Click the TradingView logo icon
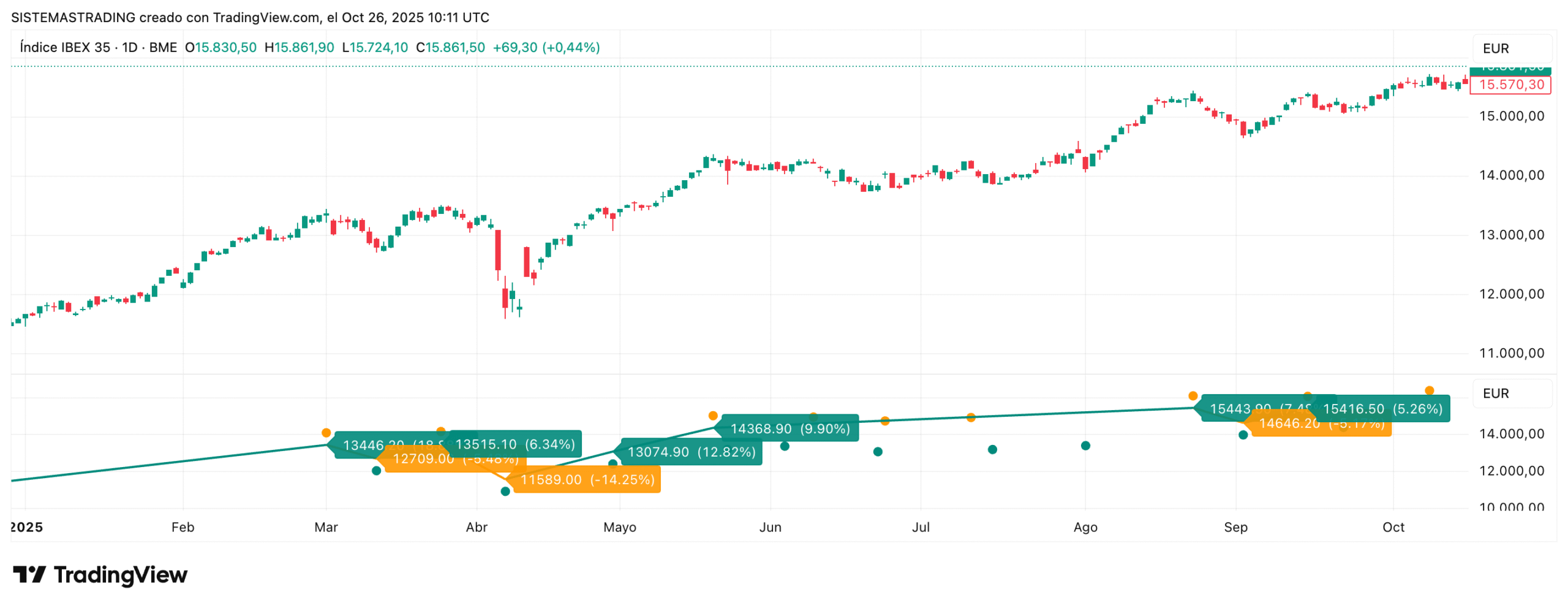Image resolution: width=1568 pixels, height=608 pixels. point(29,574)
